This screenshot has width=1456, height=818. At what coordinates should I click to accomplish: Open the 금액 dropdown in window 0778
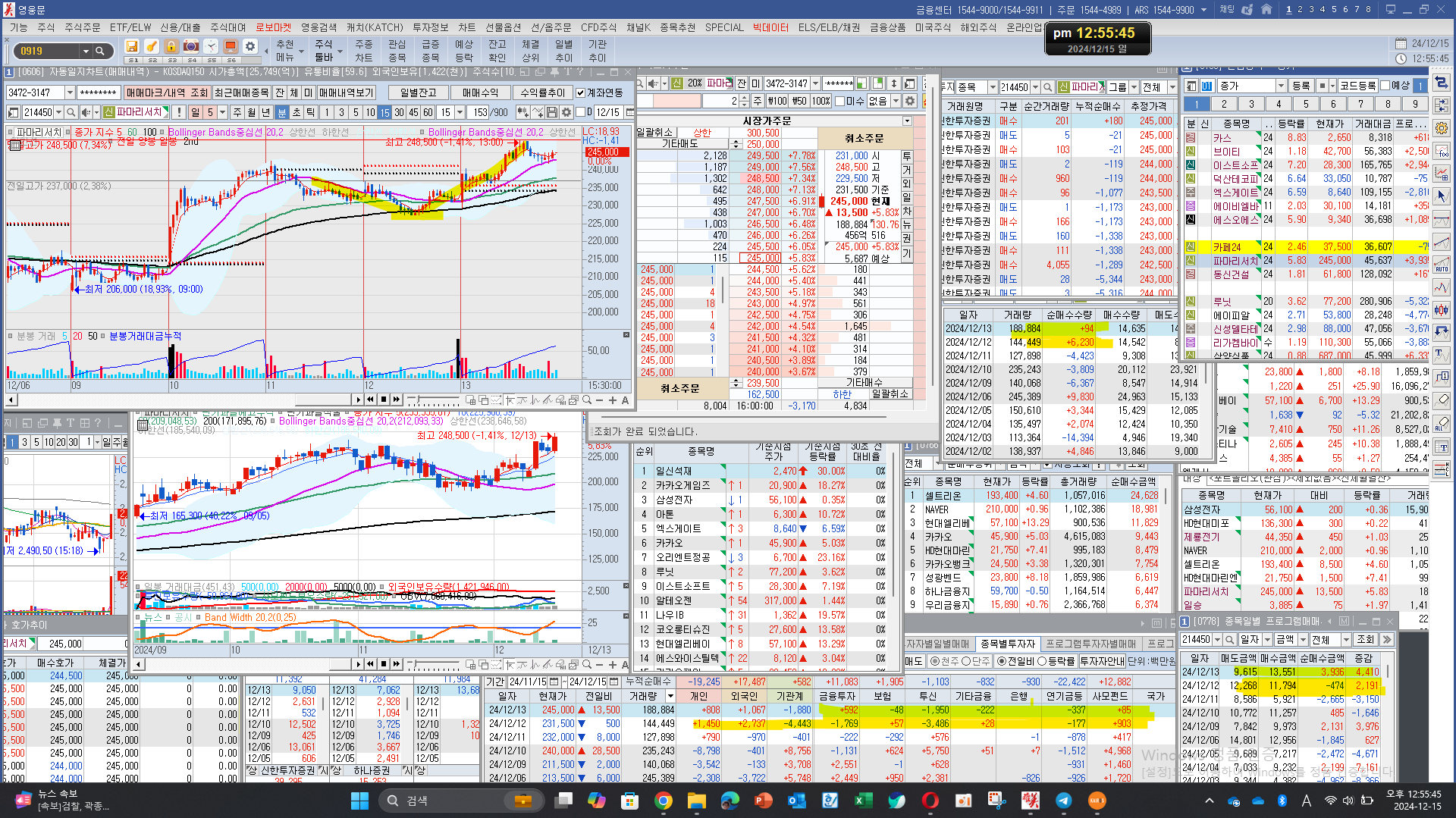(1303, 640)
